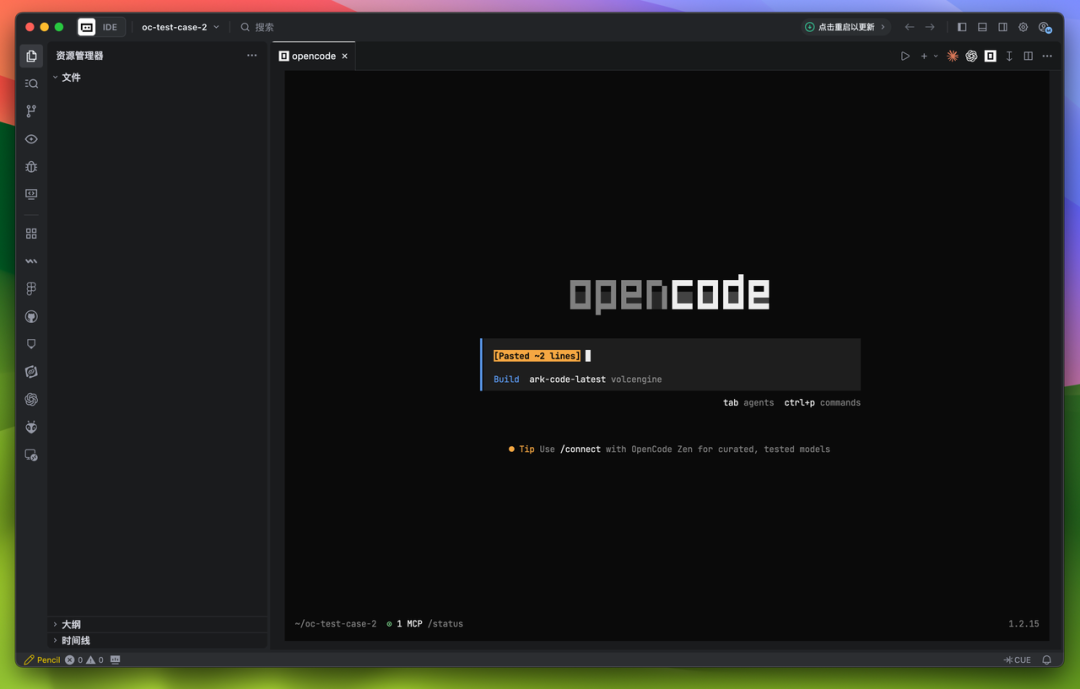1080x689 pixels.
Task: Toggle the right secondary sidebar layout
Action: [x=1003, y=27]
